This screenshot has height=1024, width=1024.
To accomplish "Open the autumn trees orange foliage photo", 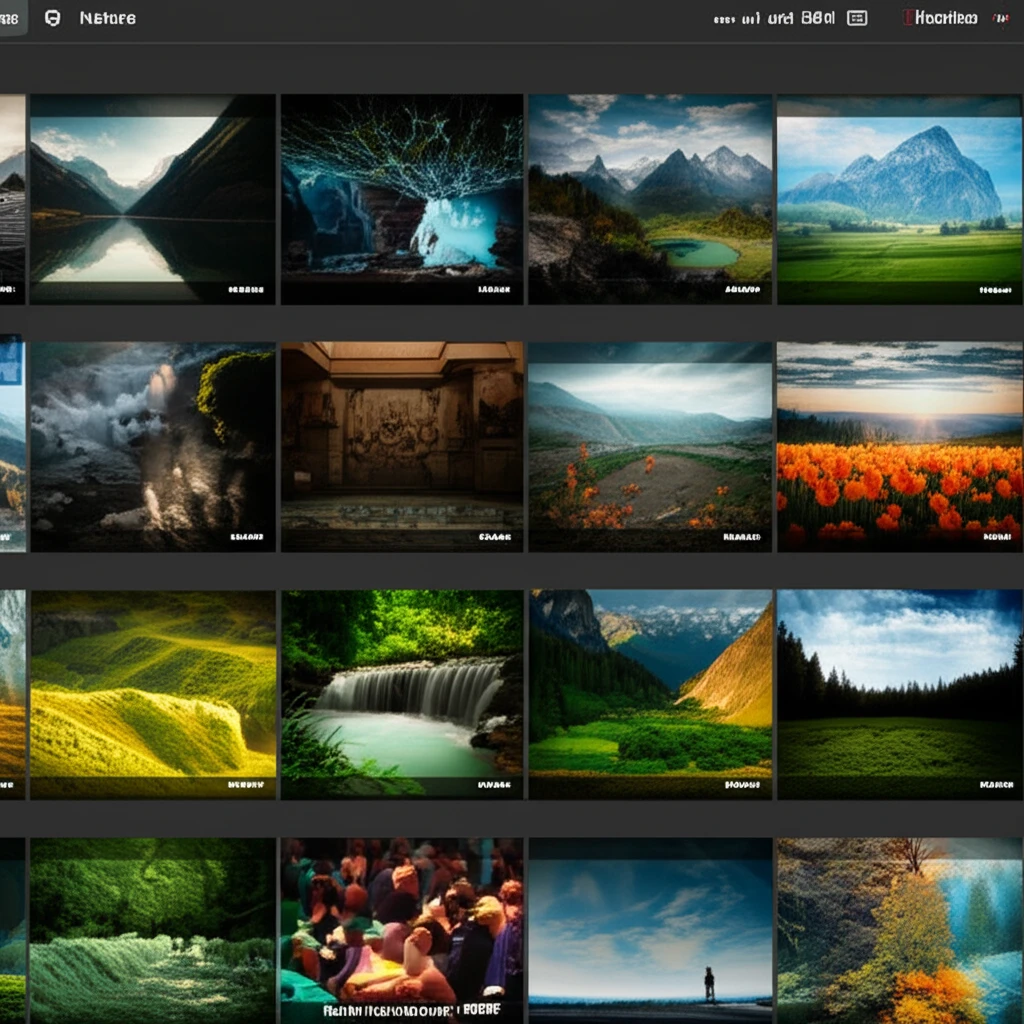I will pos(899,931).
